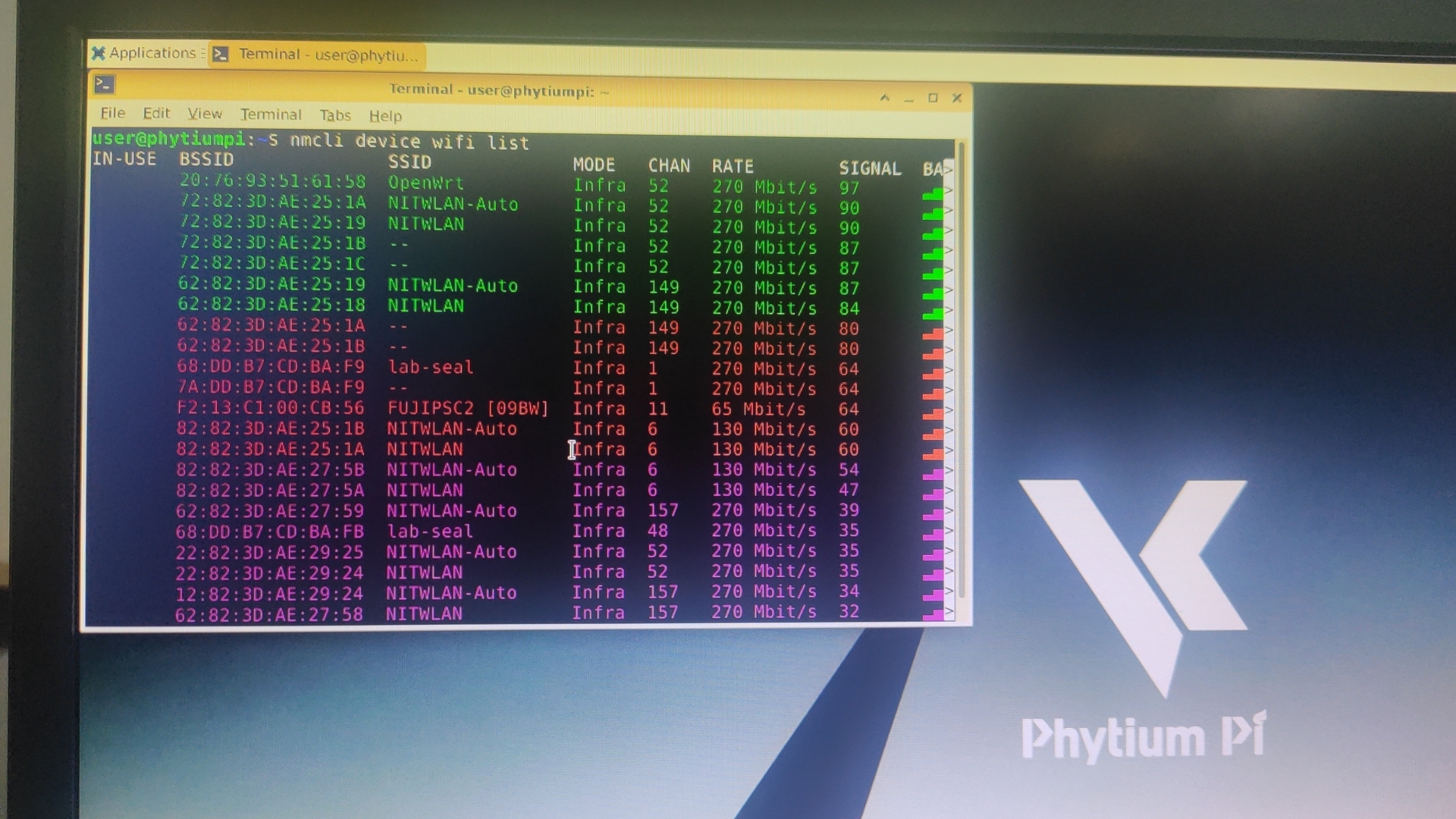1456x819 pixels.
Task: Click BSSID F2:13:C1:00:CB:56
Action: tap(271, 407)
